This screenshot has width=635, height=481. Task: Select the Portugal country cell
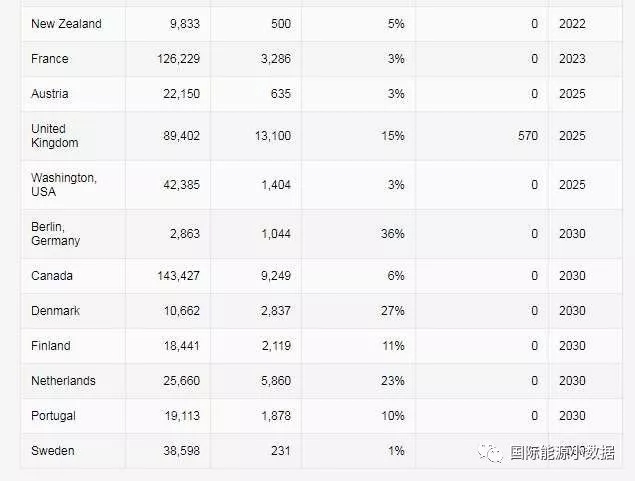pyautogui.click(x=53, y=416)
